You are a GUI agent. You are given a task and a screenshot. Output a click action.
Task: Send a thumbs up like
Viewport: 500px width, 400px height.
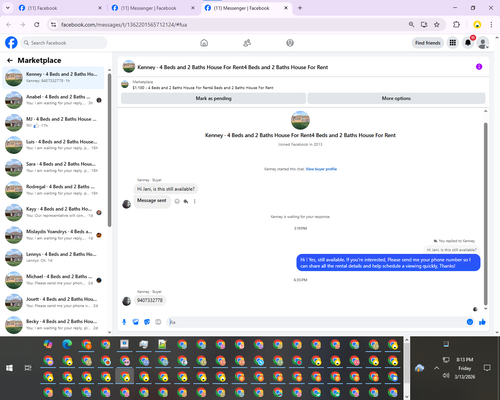(482, 322)
